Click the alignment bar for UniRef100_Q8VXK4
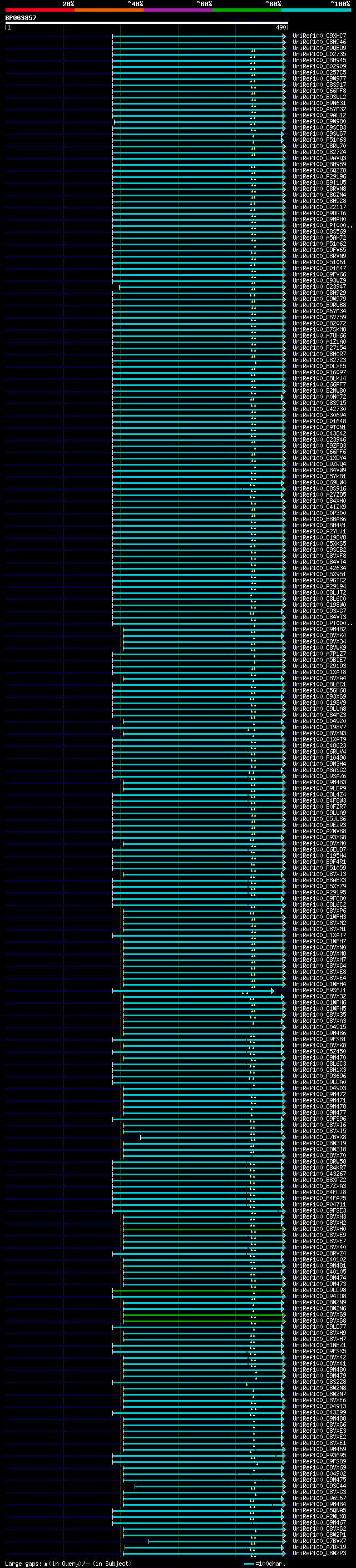356x1568 pixels. pos(203,635)
